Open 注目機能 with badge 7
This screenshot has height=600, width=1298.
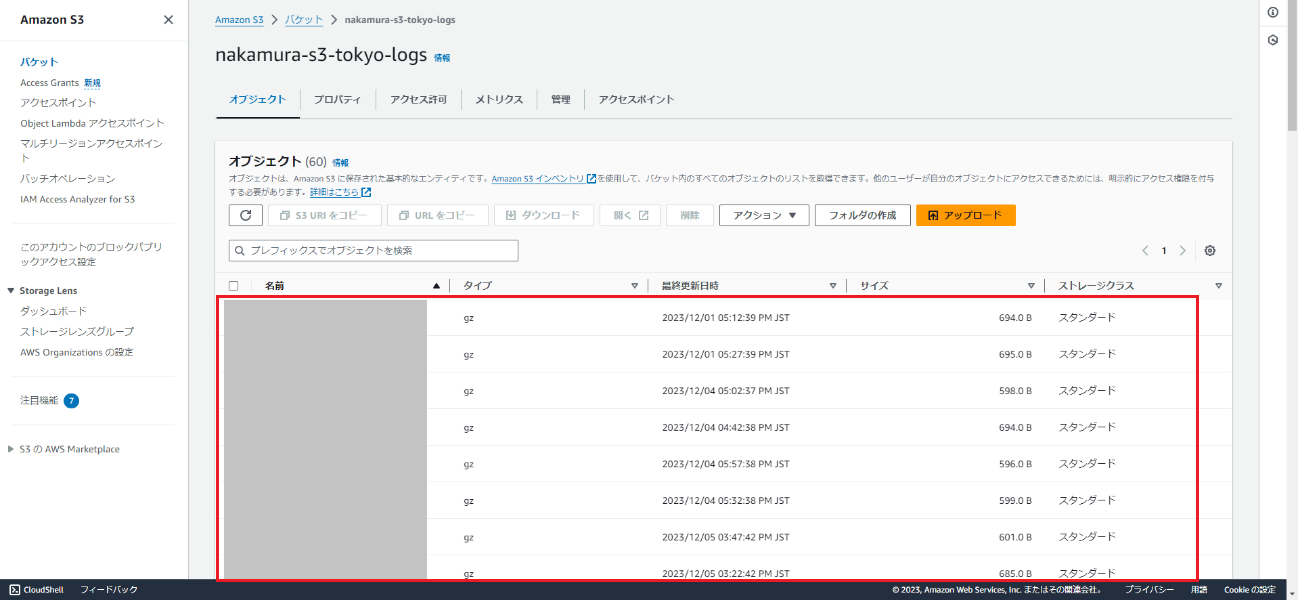(x=49, y=400)
